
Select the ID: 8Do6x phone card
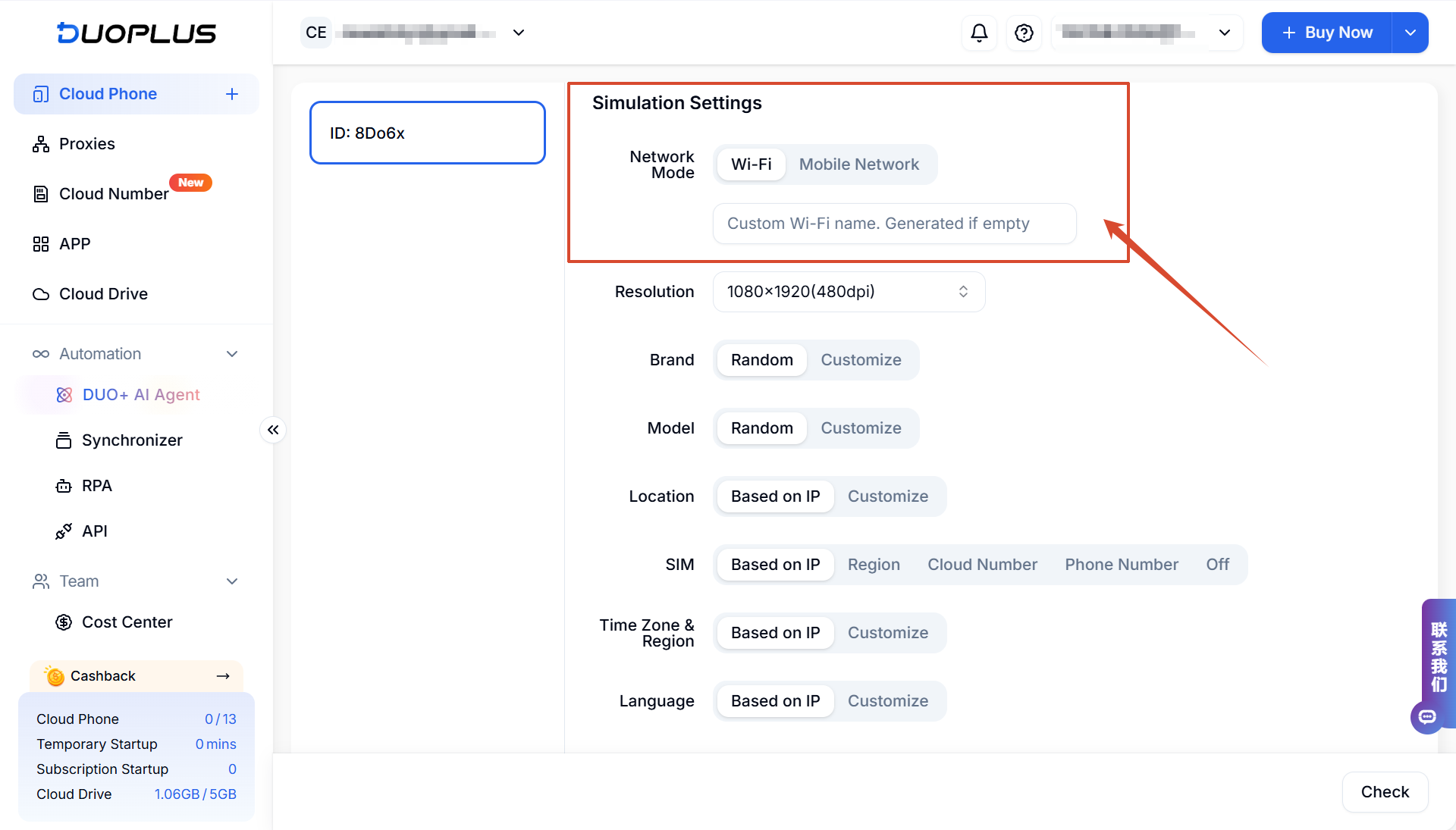click(428, 133)
